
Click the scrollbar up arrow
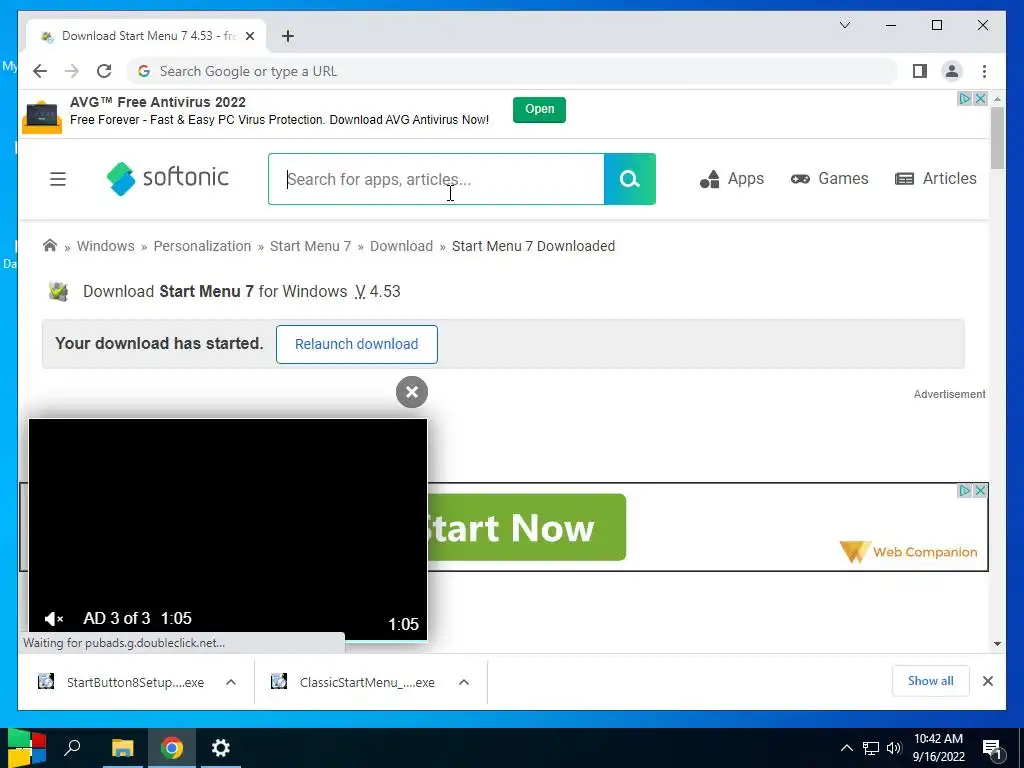click(x=997, y=99)
